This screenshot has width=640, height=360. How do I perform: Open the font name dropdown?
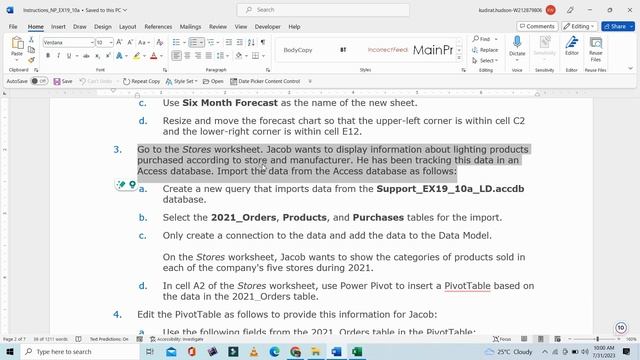tap(92, 42)
